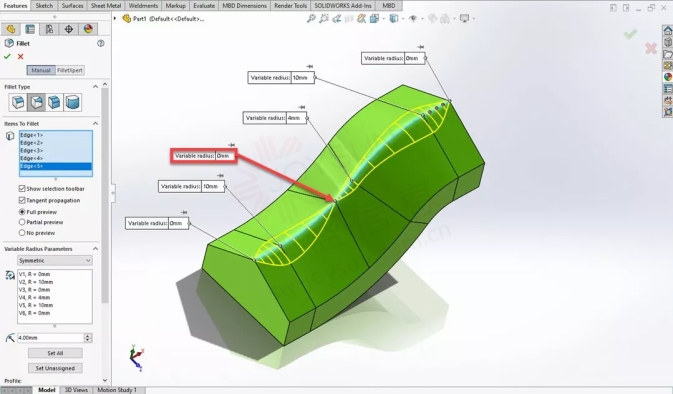673x394 pixels.
Task: Accept the fillet with green checkmark
Action: [x=7, y=57]
